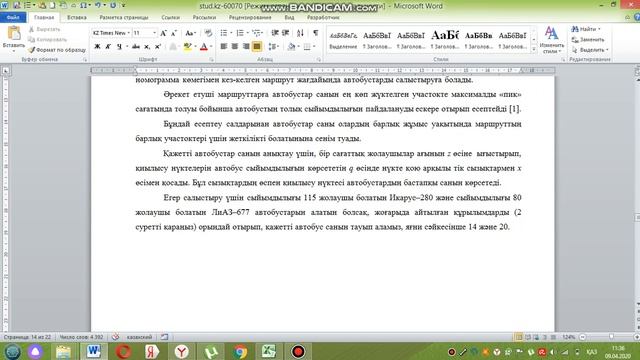Open the Файл tab
Viewport: 640px width, 360px height.
(13, 18)
